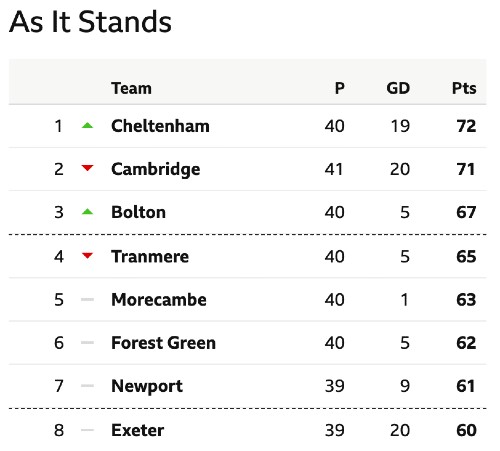Open the Cheltenham team link
Viewport: 500px width, 451px height.
point(160,126)
